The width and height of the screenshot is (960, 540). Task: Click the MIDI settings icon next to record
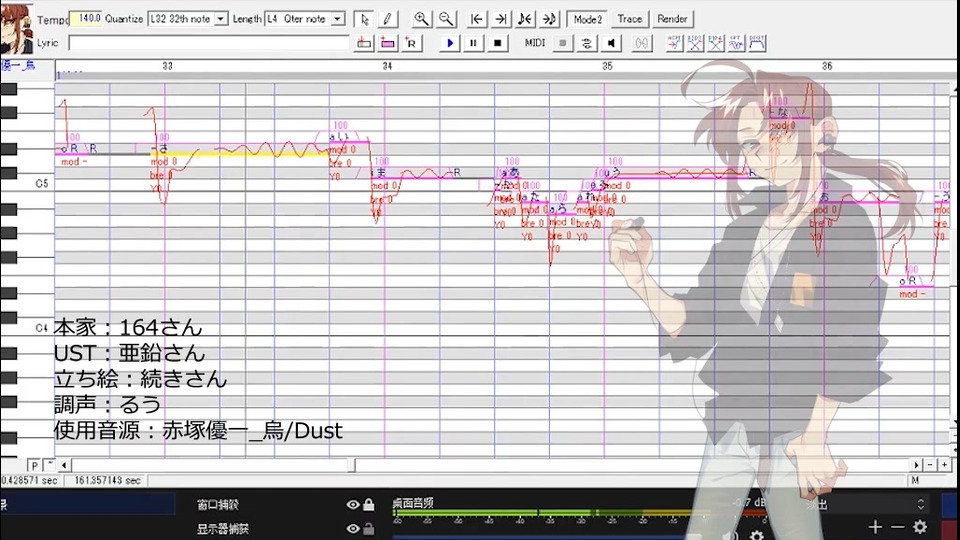(x=587, y=43)
